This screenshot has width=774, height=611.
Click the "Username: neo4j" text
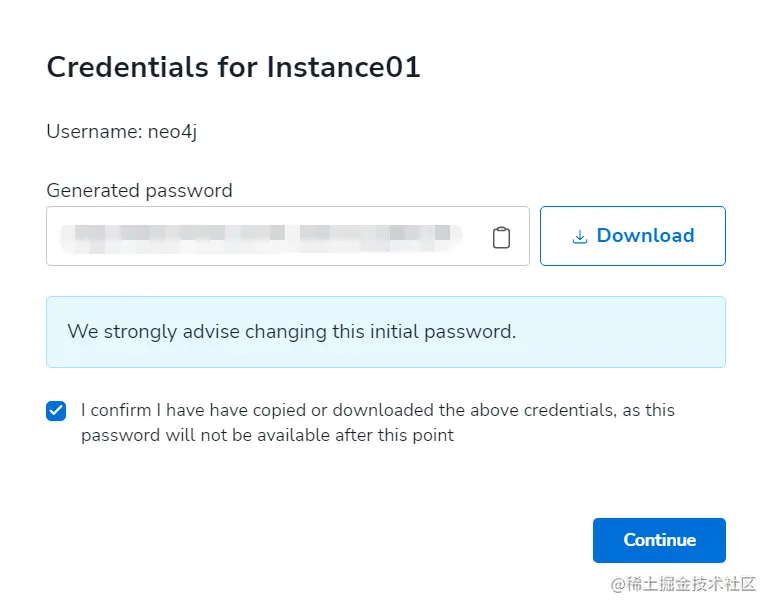pyautogui.click(x=121, y=131)
